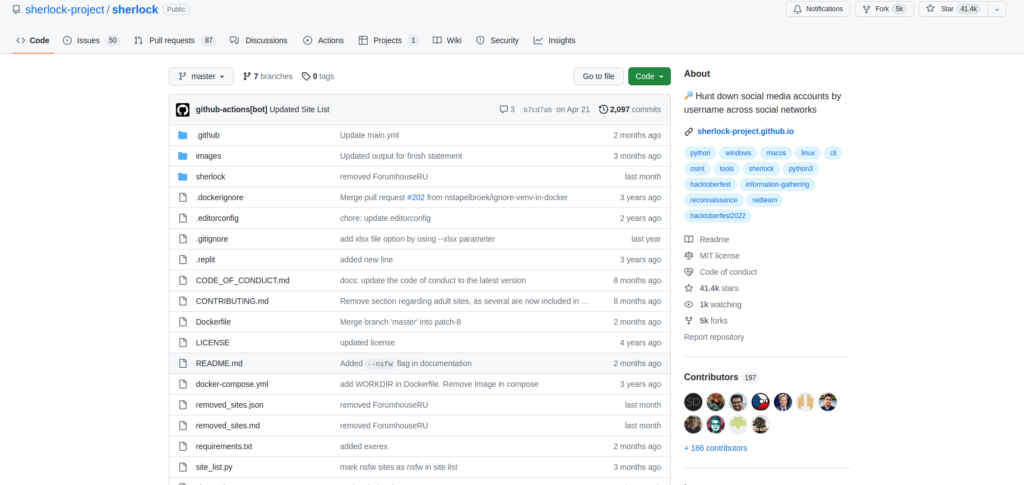1024x485 pixels.
Task: Click the Code of conduct heart icon
Action: click(688, 272)
